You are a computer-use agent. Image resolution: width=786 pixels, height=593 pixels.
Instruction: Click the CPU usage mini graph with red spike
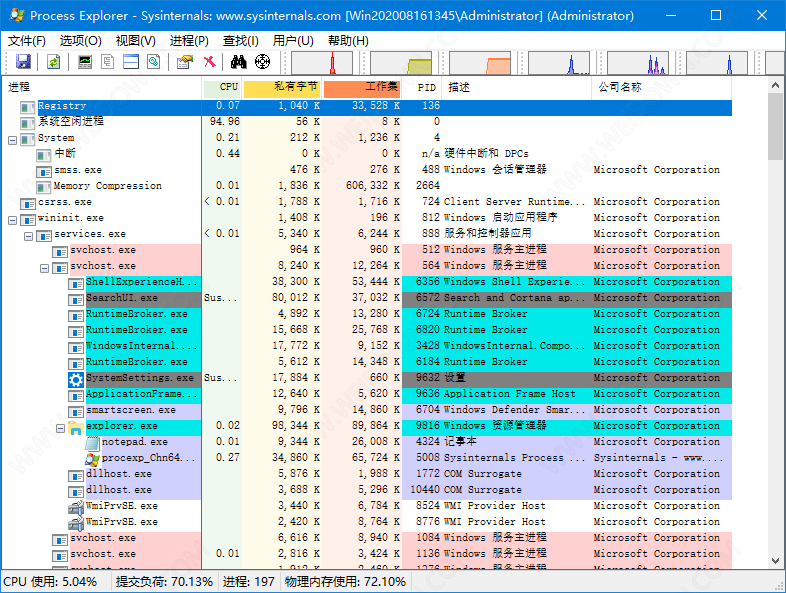322,63
